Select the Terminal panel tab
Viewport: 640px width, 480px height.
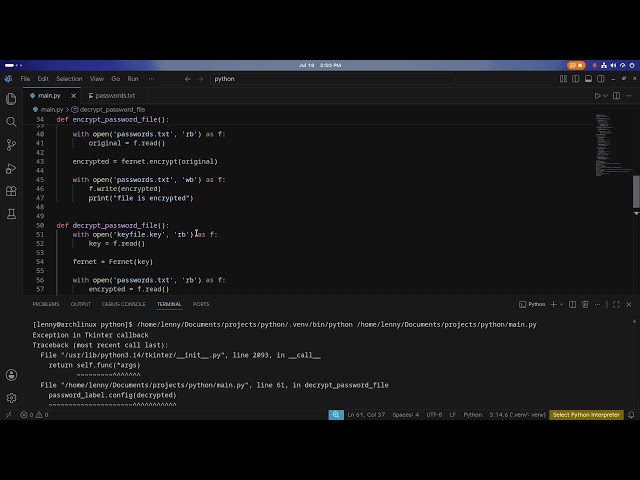[x=169, y=304]
